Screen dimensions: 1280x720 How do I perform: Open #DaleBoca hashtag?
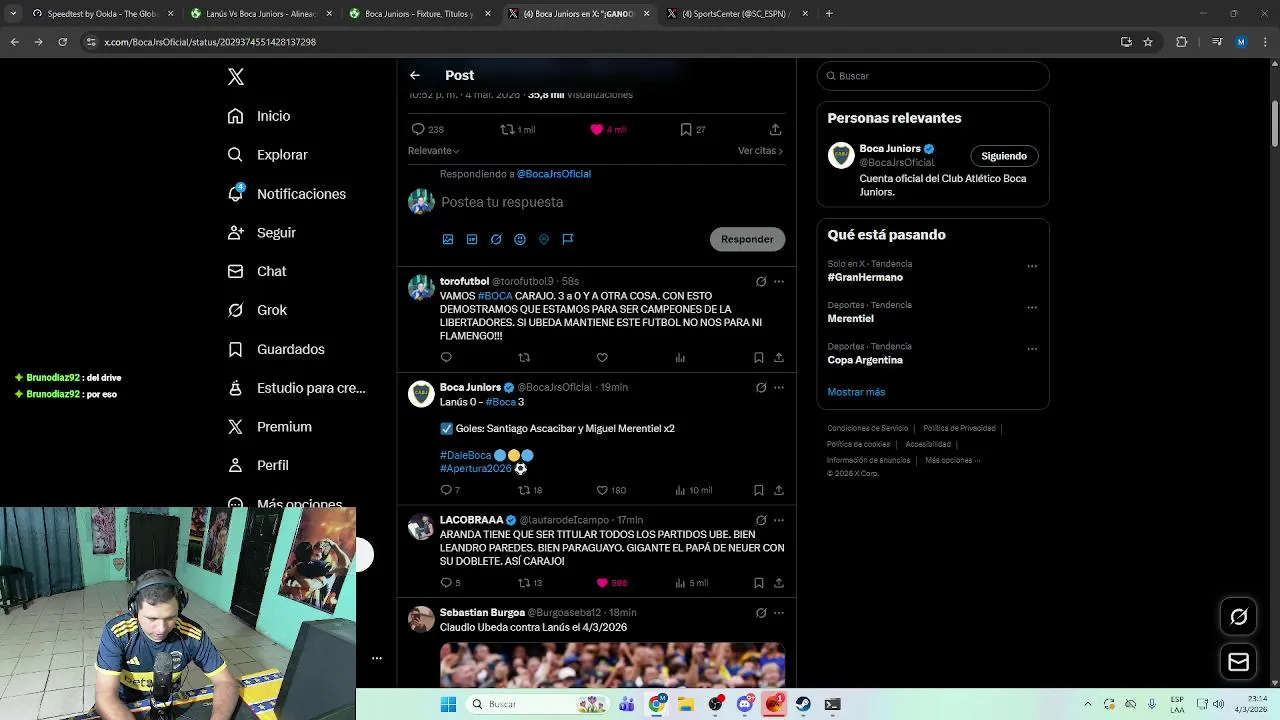[x=466, y=455]
